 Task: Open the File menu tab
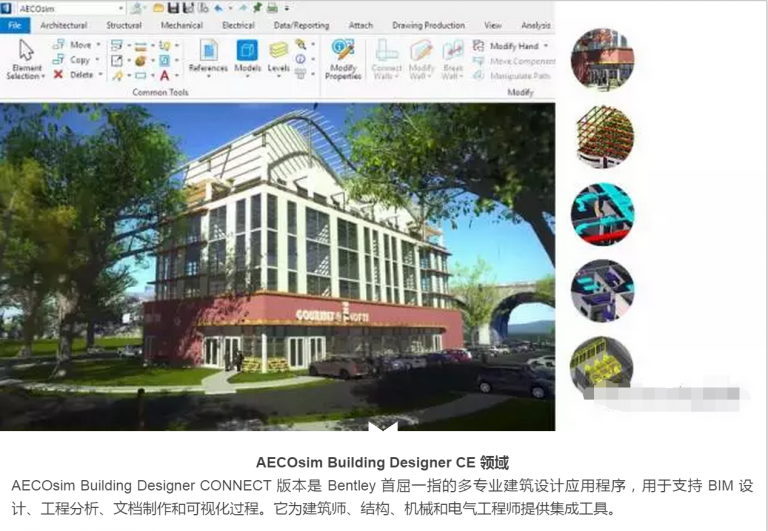click(14, 25)
